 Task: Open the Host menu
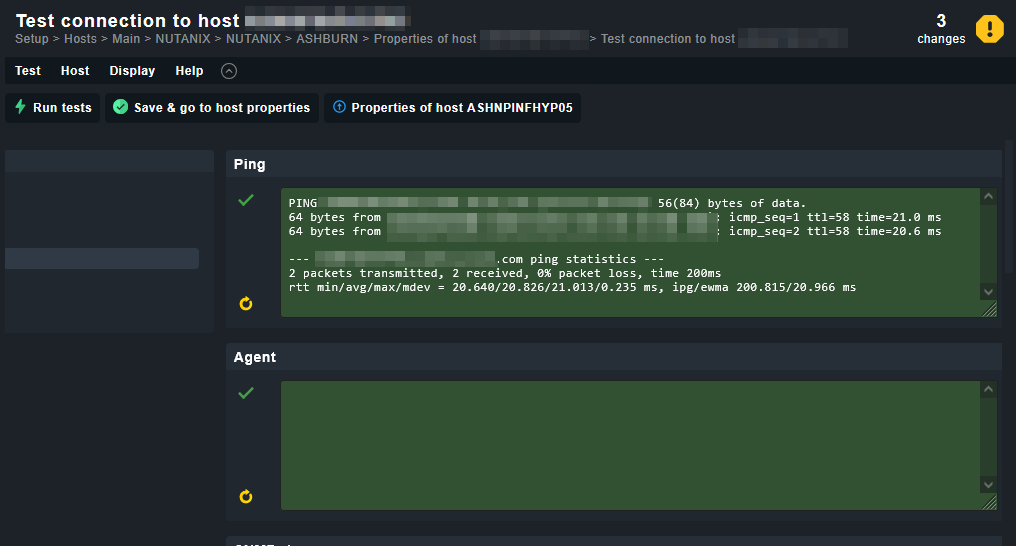pos(75,71)
